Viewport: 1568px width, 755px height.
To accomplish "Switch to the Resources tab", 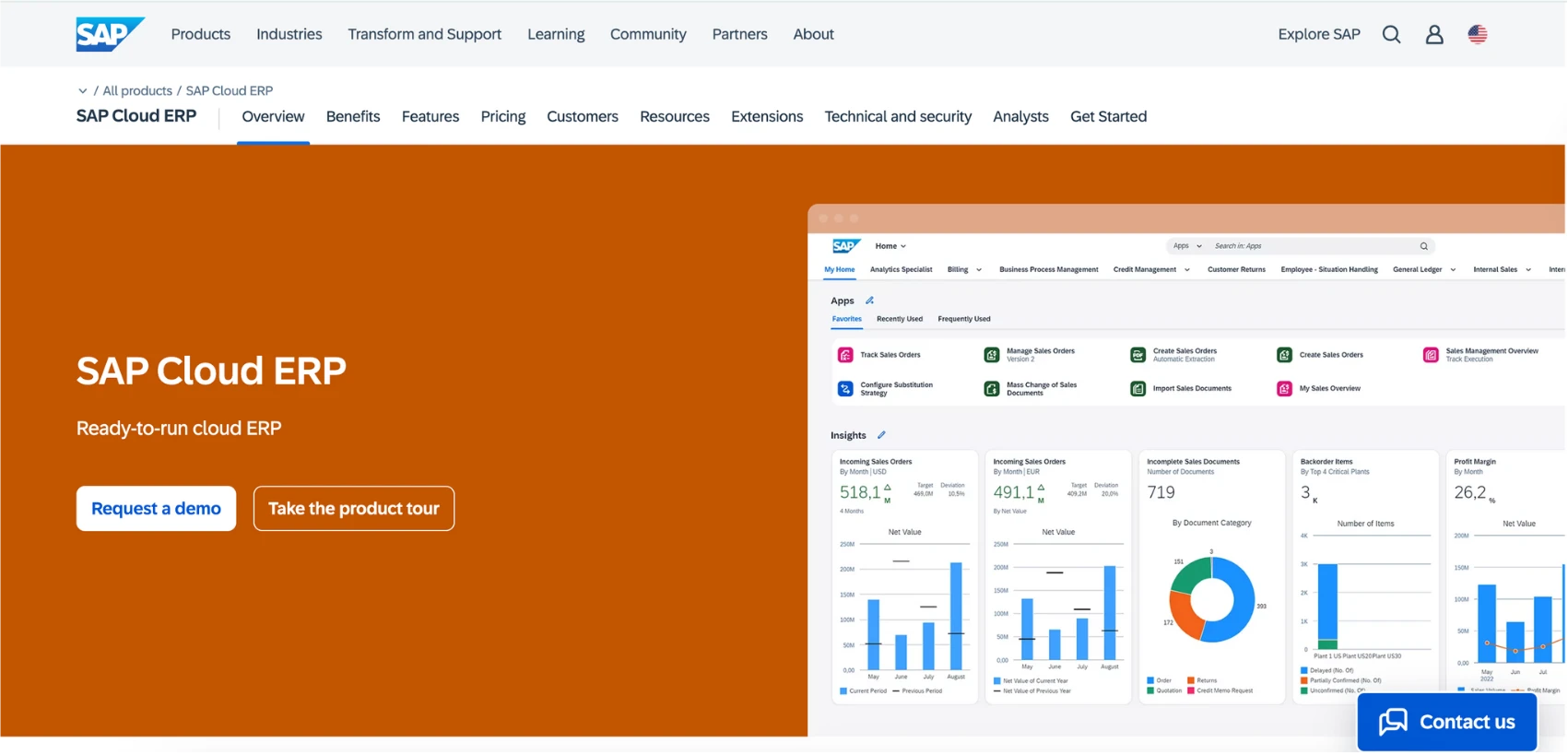I will (x=676, y=117).
